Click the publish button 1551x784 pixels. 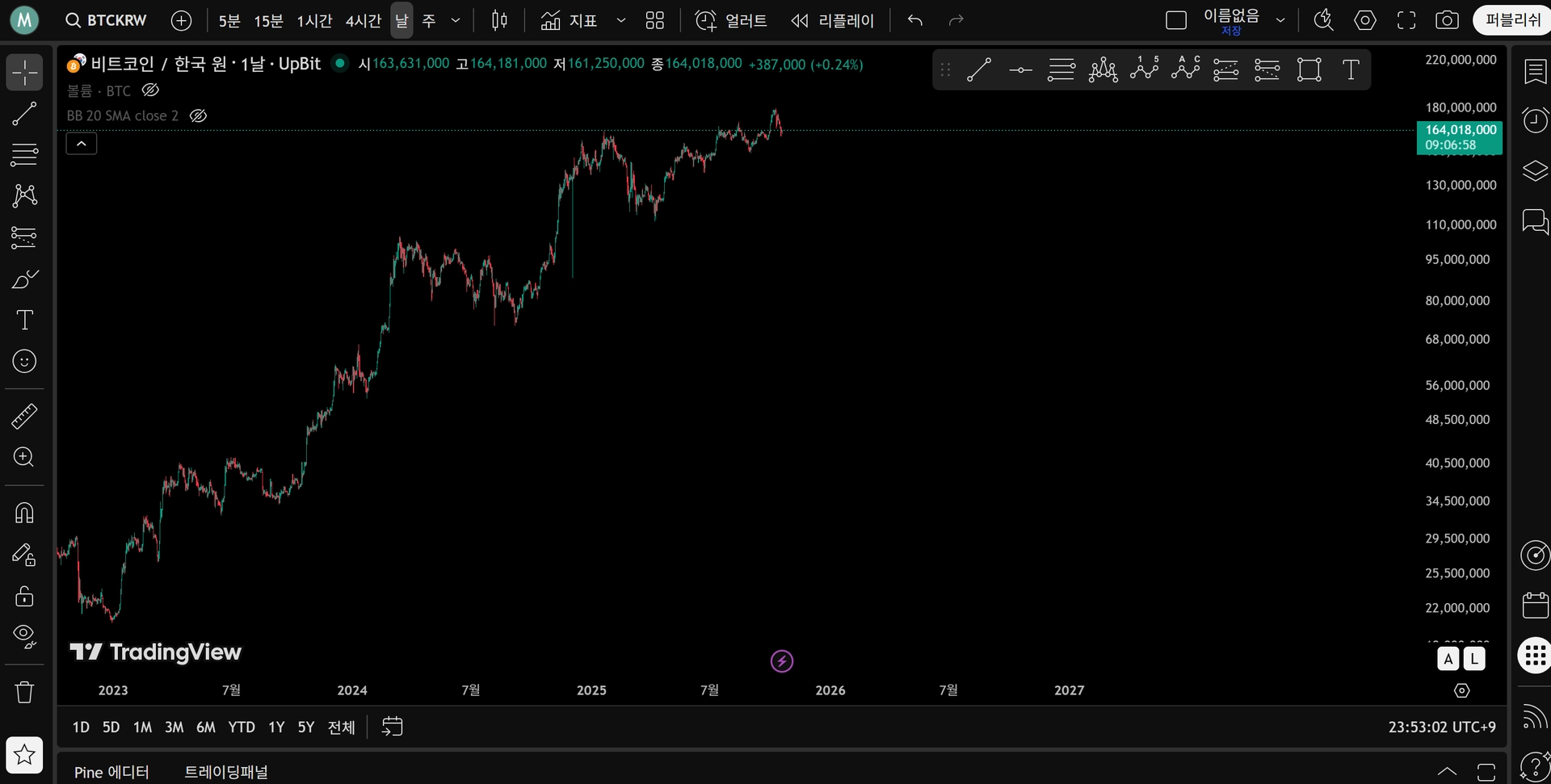[x=1512, y=20]
